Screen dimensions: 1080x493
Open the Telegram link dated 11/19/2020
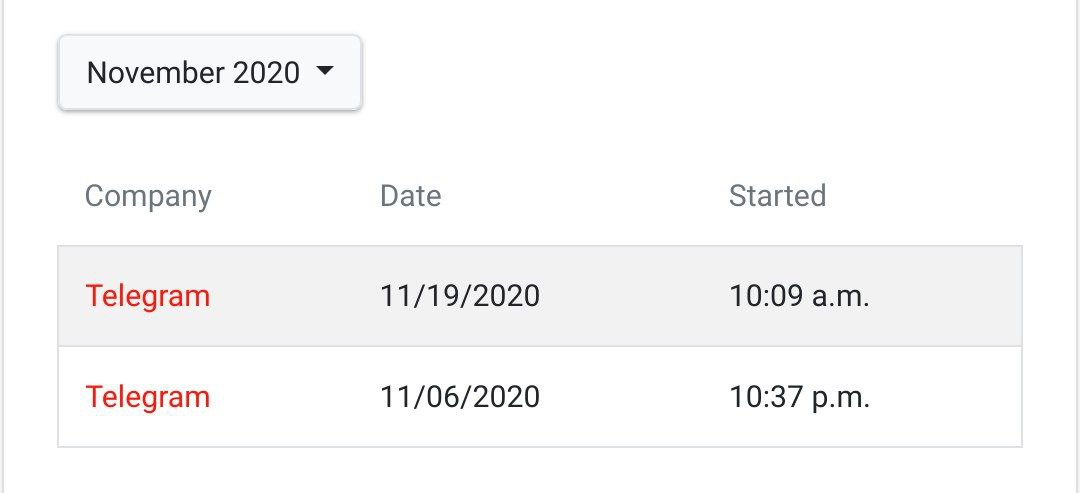point(147,296)
